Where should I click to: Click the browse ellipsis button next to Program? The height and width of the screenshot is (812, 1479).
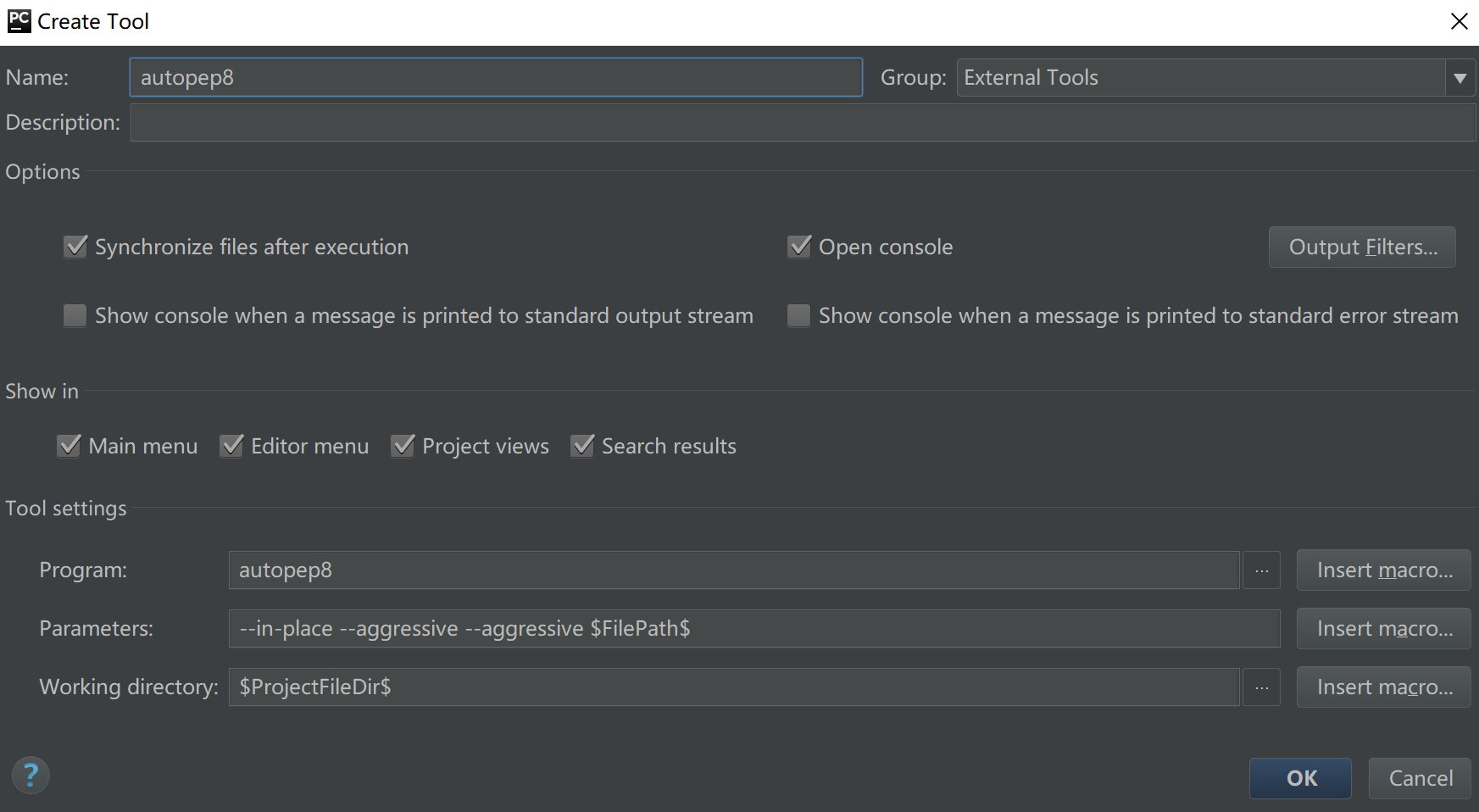1261,570
